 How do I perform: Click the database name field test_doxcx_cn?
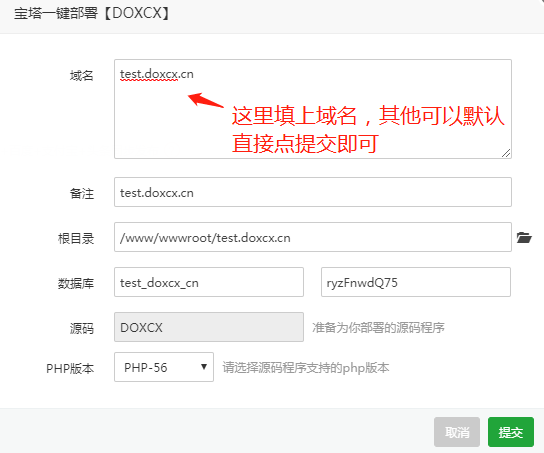click(209, 282)
